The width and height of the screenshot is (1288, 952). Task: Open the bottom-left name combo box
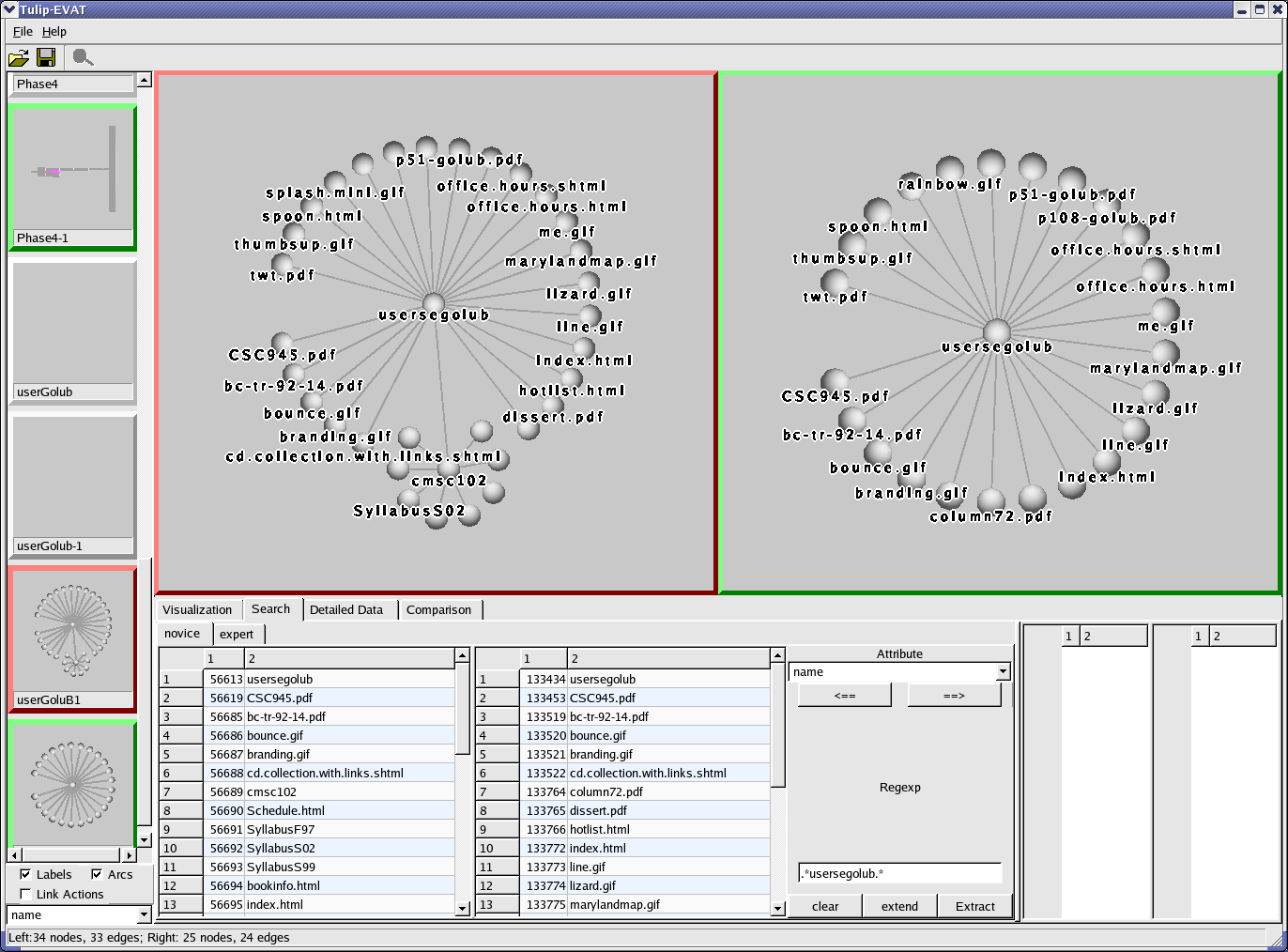(144, 914)
